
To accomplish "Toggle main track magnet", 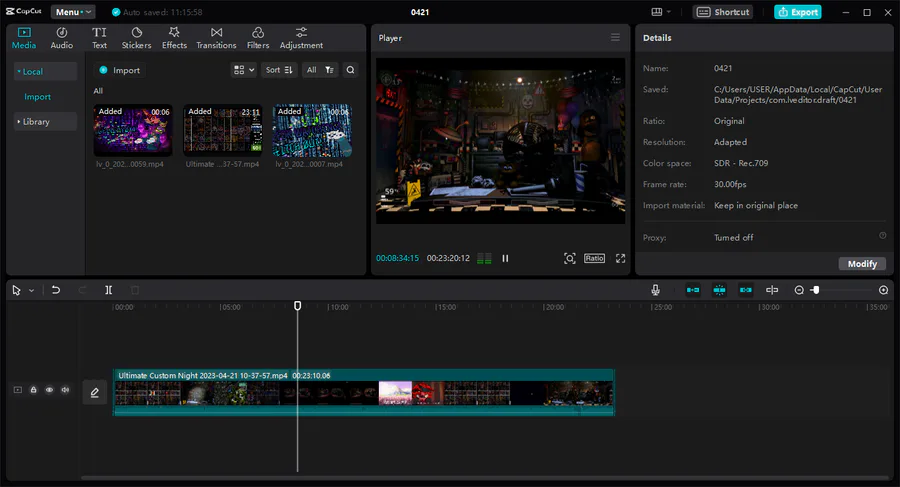I will 693,290.
